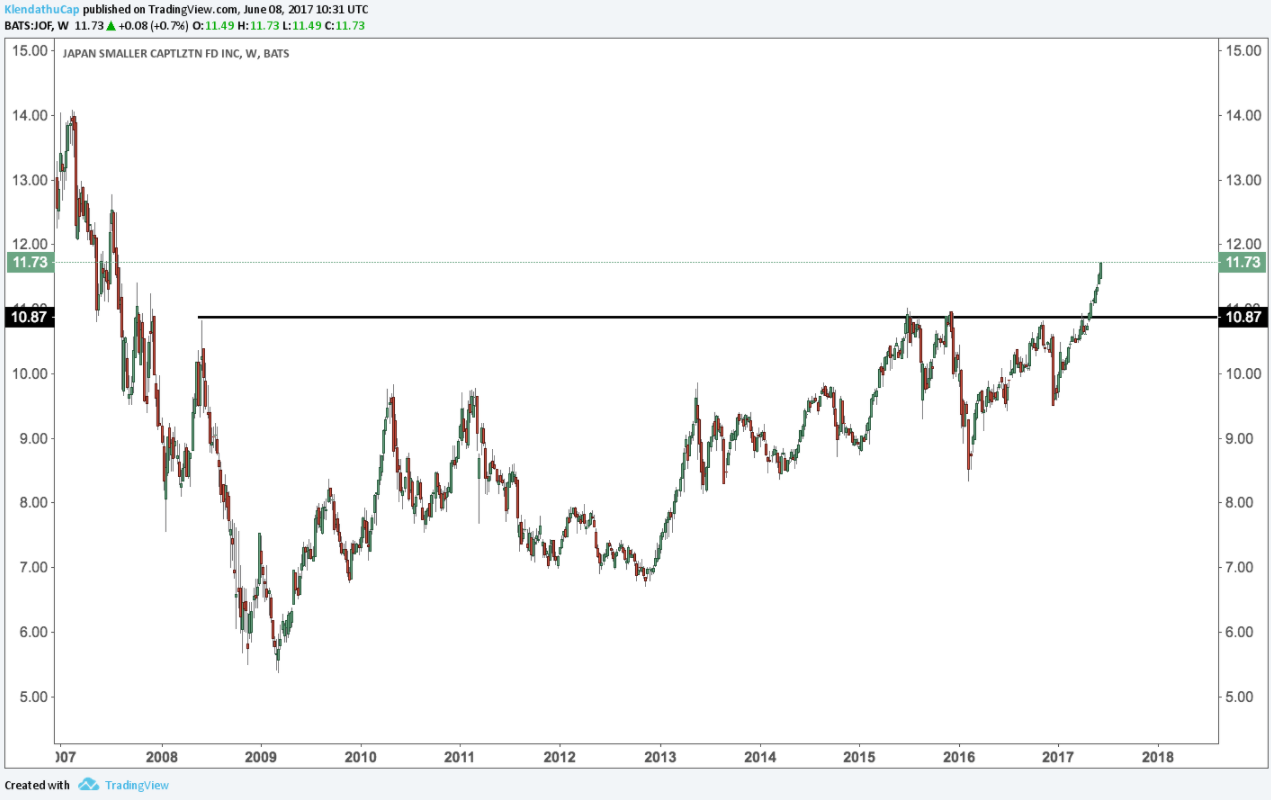Select the green 11.73 label on left axis
1271x800 pixels.
click(26, 262)
